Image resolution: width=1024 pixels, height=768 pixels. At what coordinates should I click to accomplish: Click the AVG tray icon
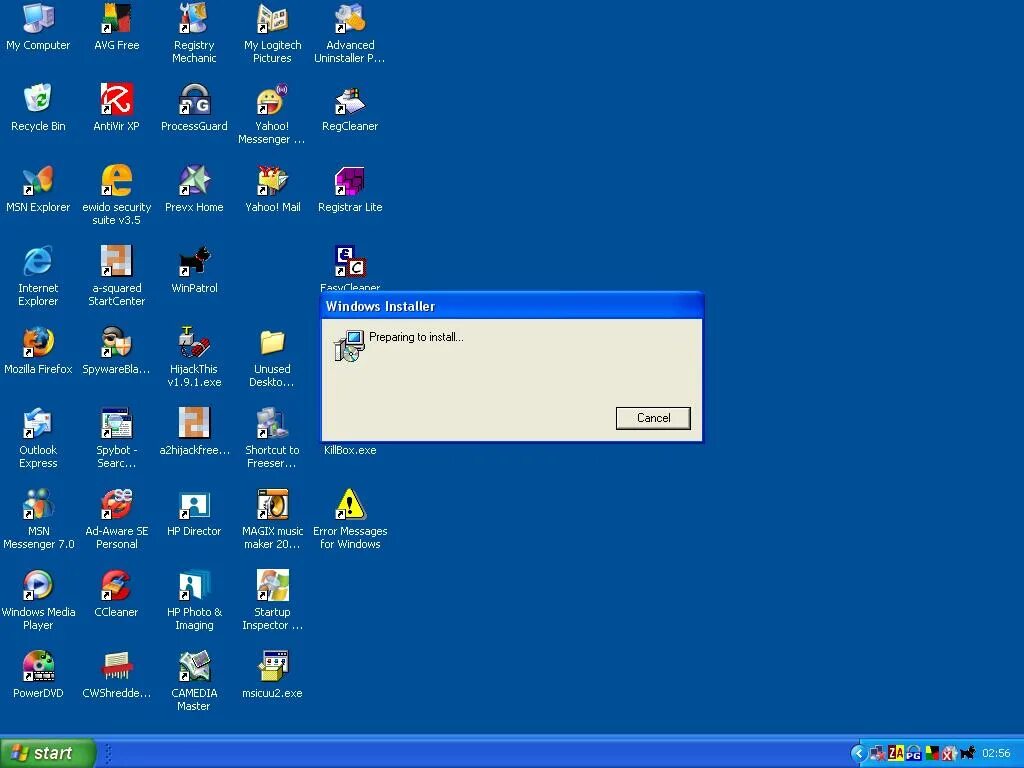pyautogui.click(x=932, y=754)
